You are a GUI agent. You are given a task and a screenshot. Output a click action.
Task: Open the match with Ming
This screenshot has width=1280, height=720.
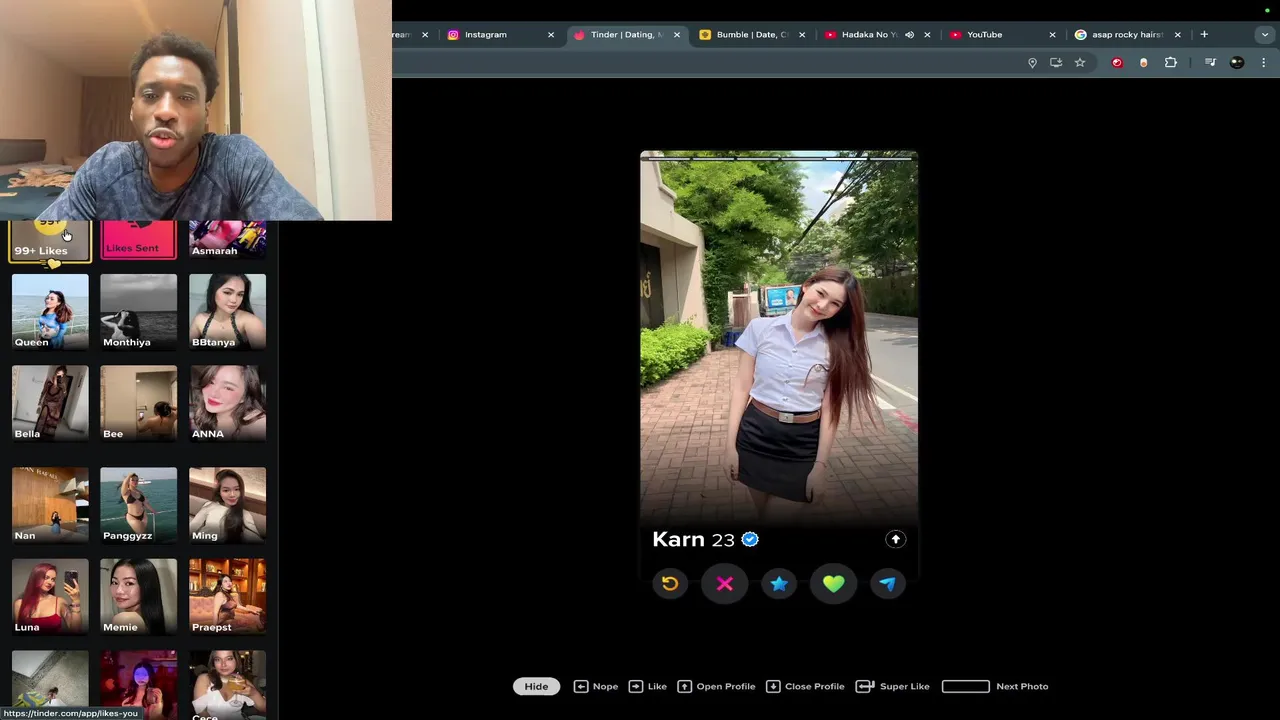click(x=227, y=505)
